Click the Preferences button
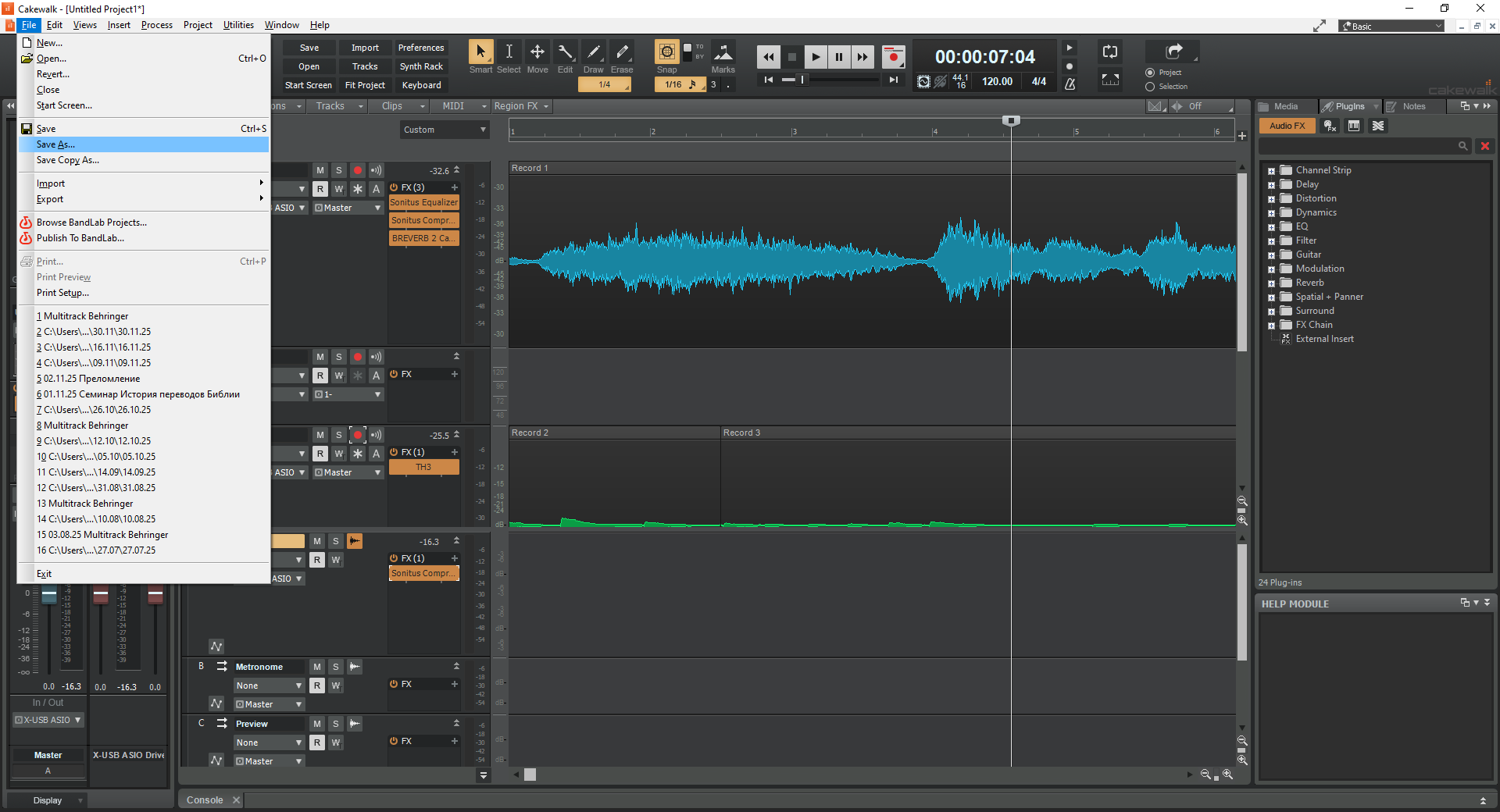The width and height of the screenshot is (1500, 812). pos(421,48)
